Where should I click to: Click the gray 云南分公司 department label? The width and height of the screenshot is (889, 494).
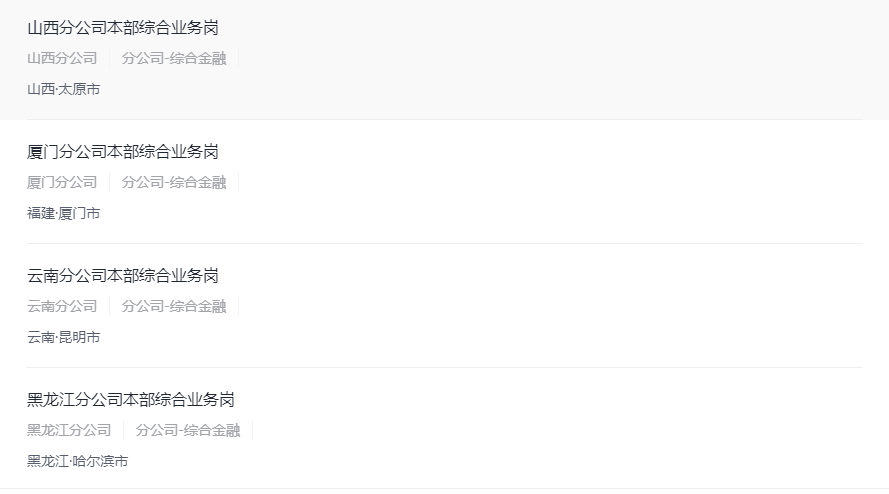(62, 306)
